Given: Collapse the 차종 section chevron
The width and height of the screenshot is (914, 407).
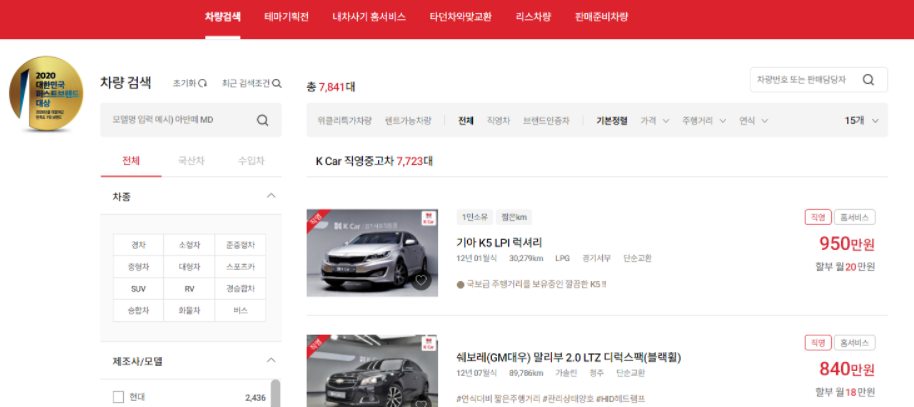Looking at the screenshot, I should pos(271,196).
